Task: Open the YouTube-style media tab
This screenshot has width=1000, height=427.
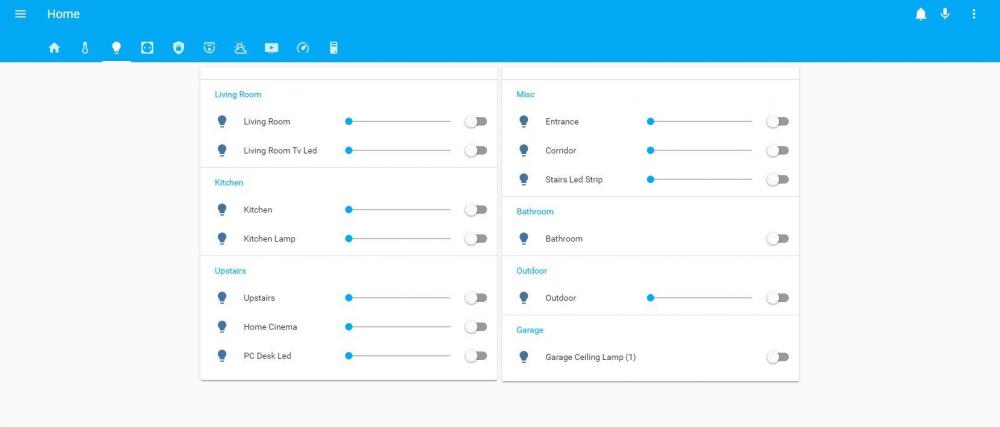Action: pos(271,47)
